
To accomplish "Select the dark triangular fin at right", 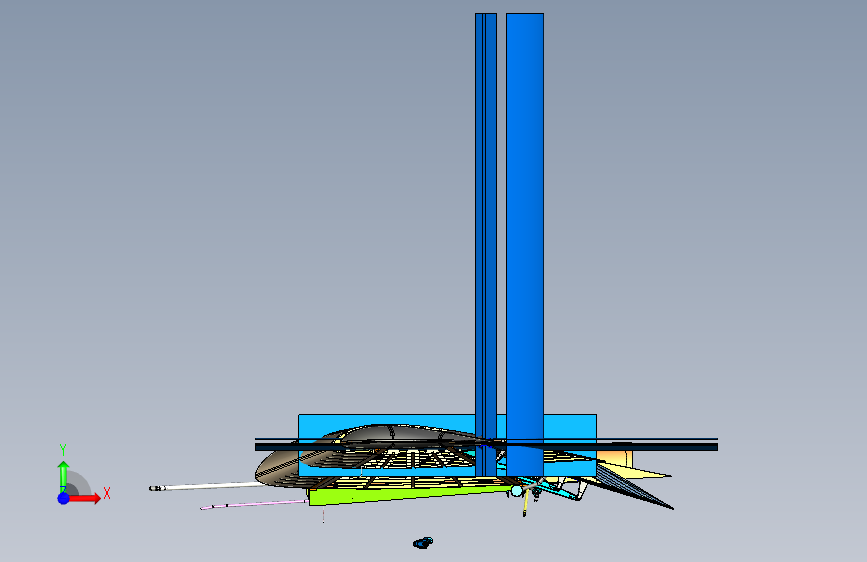I will (634, 487).
